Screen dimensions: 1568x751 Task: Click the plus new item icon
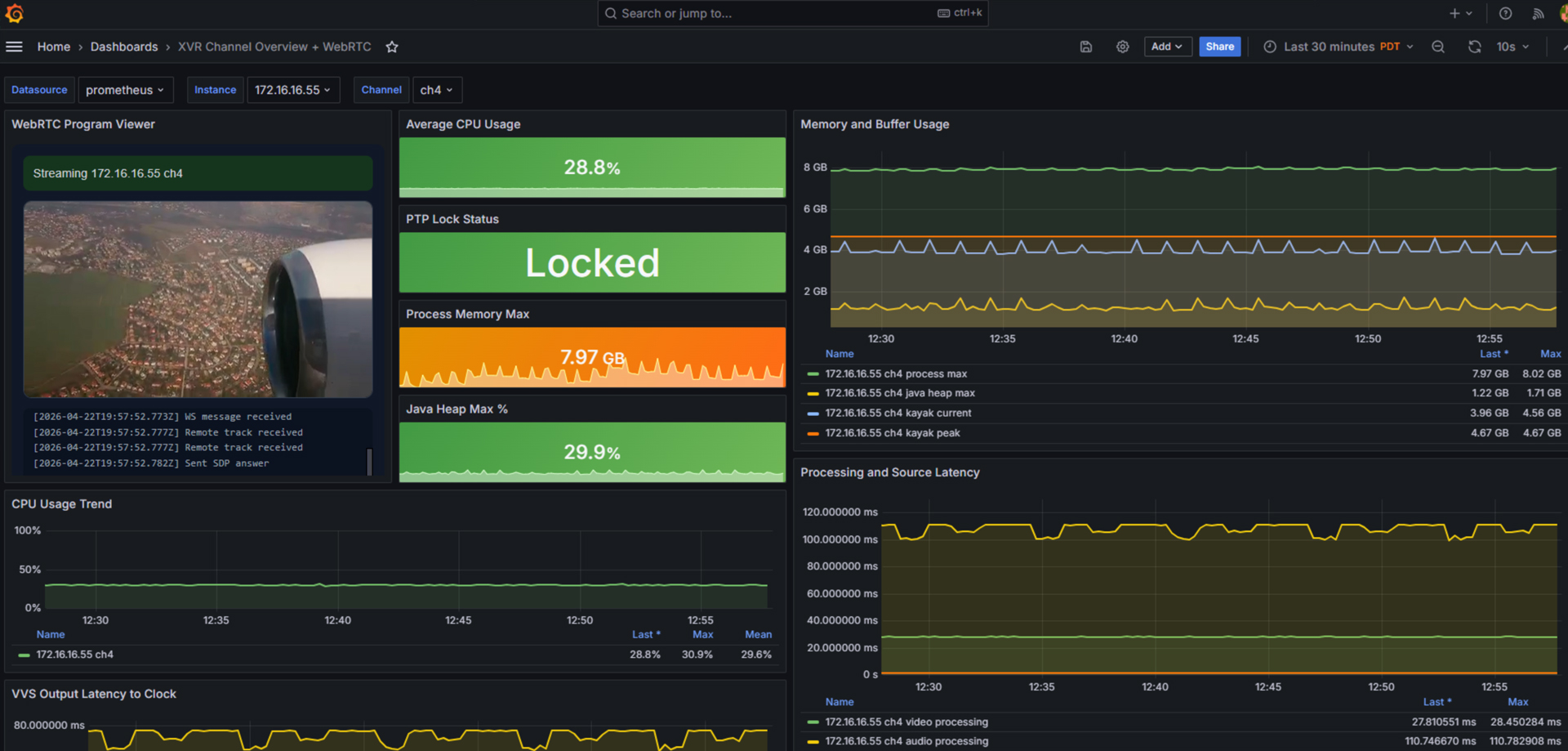pyautogui.click(x=1454, y=13)
